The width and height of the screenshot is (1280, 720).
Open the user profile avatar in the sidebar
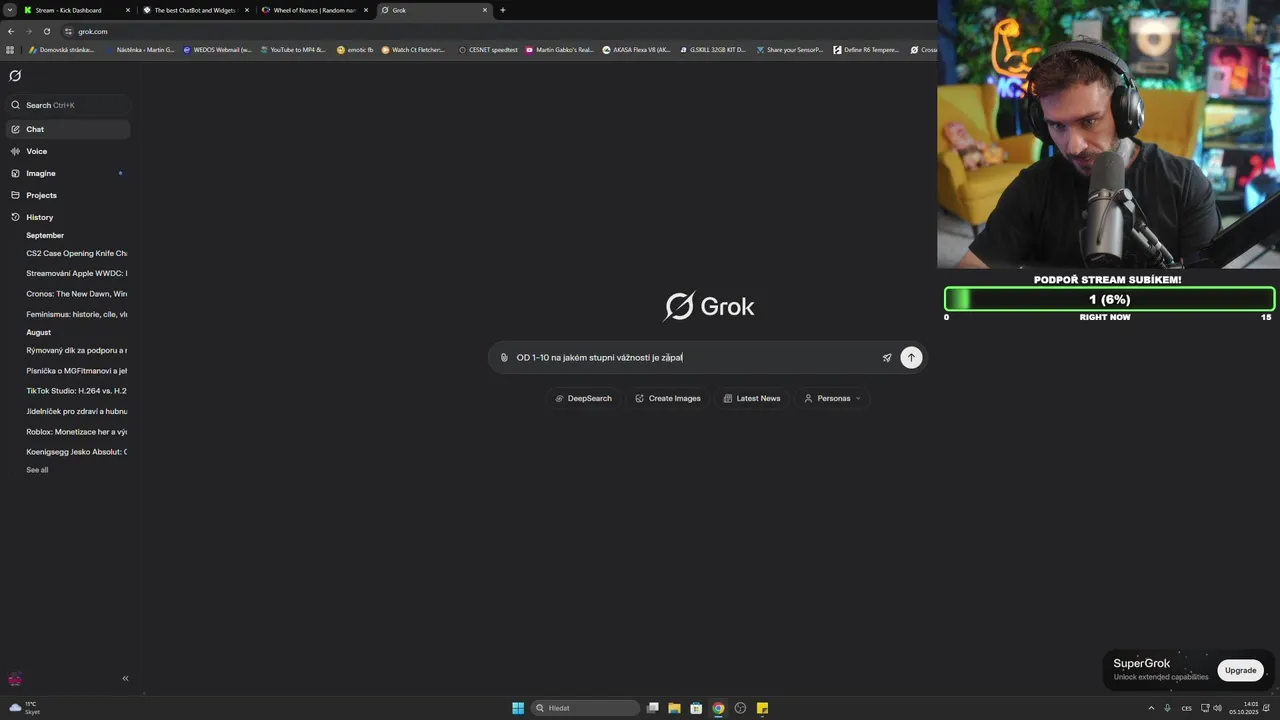click(15, 679)
